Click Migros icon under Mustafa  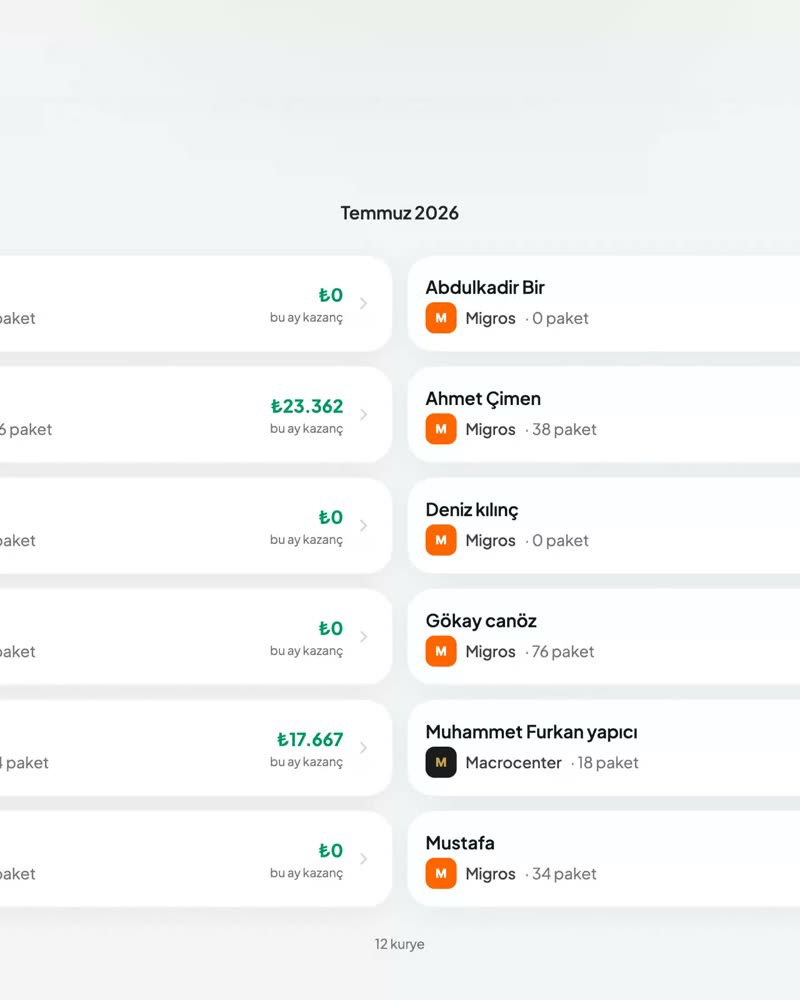point(441,873)
